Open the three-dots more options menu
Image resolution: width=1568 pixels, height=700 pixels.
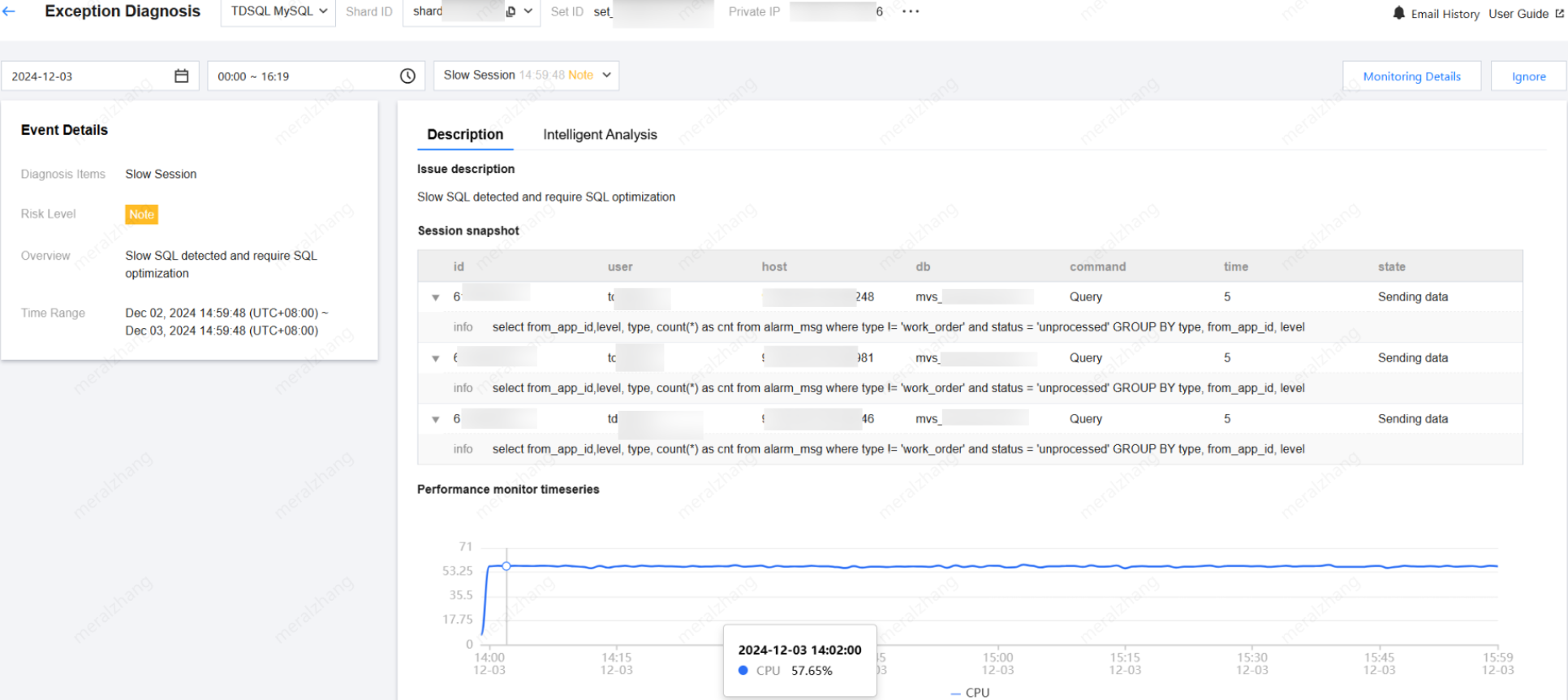(911, 11)
